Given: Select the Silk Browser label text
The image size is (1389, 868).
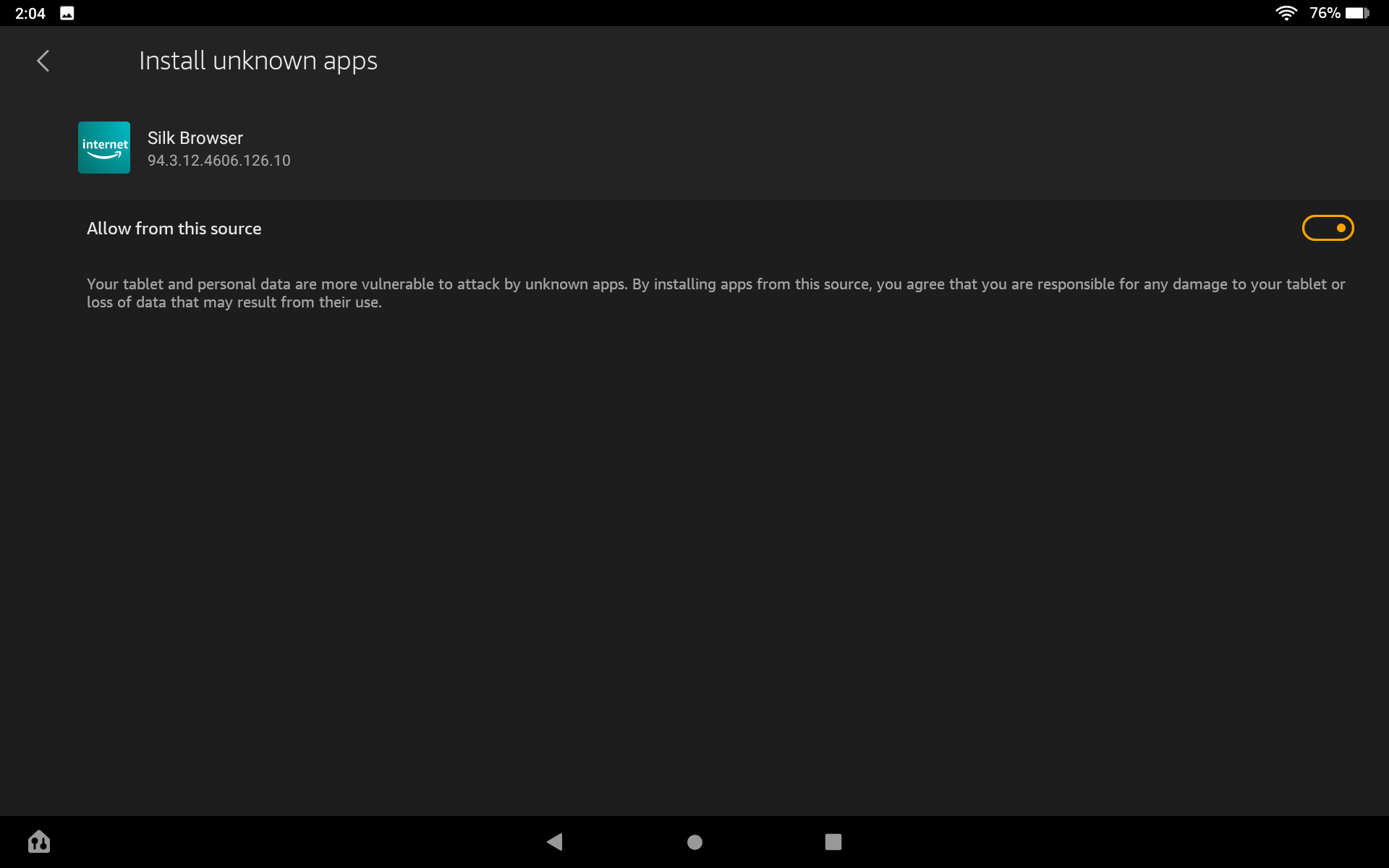Looking at the screenshot, I should click(195, 137).
